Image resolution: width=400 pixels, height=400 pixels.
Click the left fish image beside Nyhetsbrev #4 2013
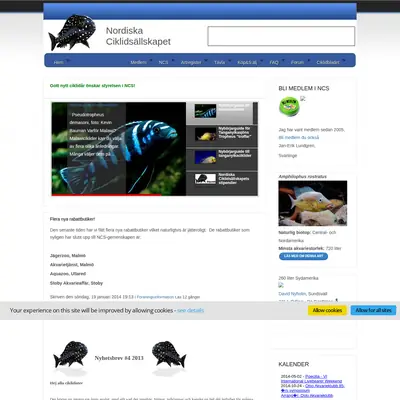(71, 354)
